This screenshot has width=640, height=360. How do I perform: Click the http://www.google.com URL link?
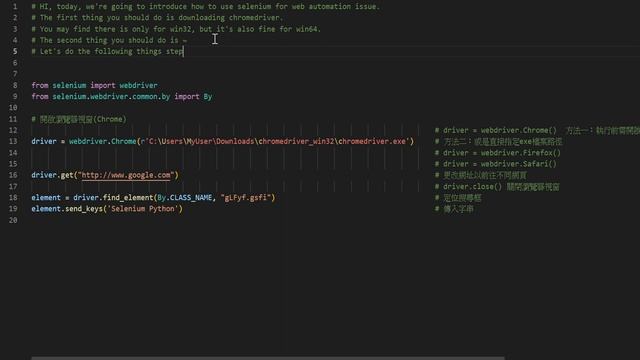click(126, 175)
